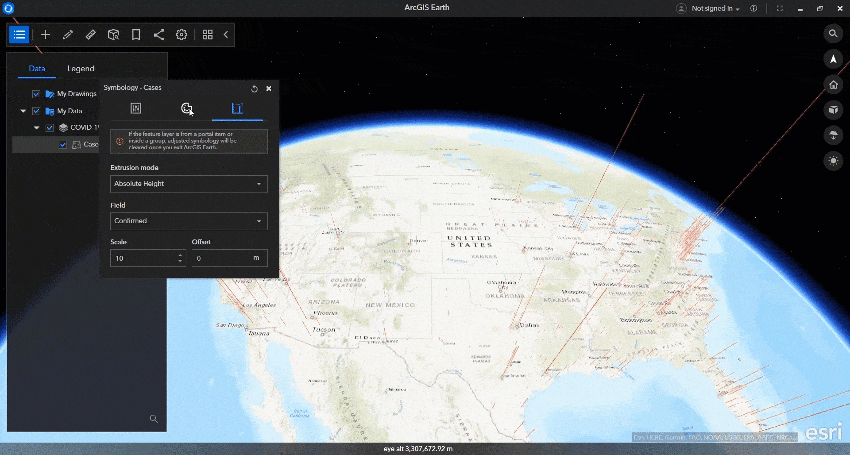This screenshot has height=455, width=850.
Task: Toggle the COVID-19 layer checkbox
Action: tap(49, 127)
